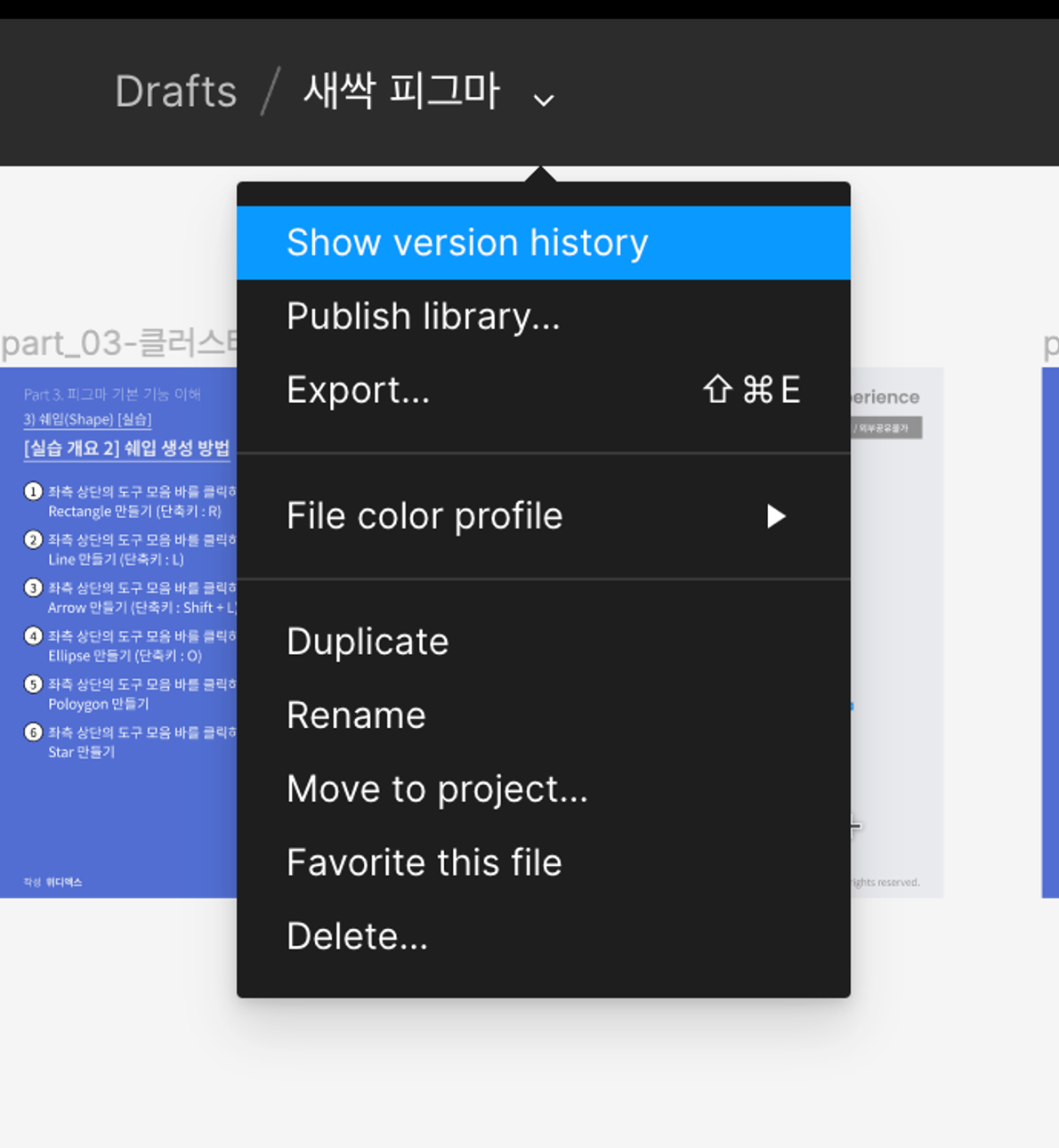1059x1148 pixels.
Task: Click Favorite this file
Action: (543, 863)
